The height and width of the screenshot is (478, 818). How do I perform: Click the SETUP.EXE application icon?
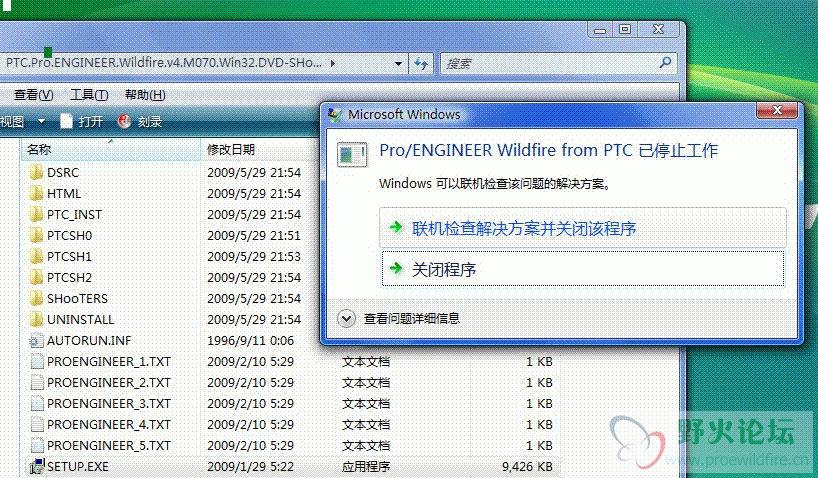[x=37, y=466]
